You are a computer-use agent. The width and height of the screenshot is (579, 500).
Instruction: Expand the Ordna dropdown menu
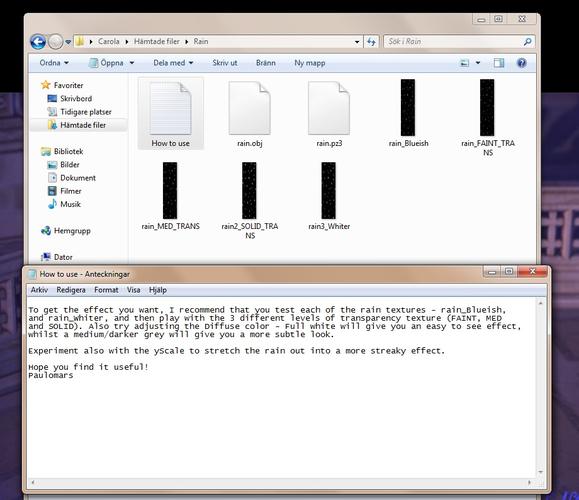point(54,63)
